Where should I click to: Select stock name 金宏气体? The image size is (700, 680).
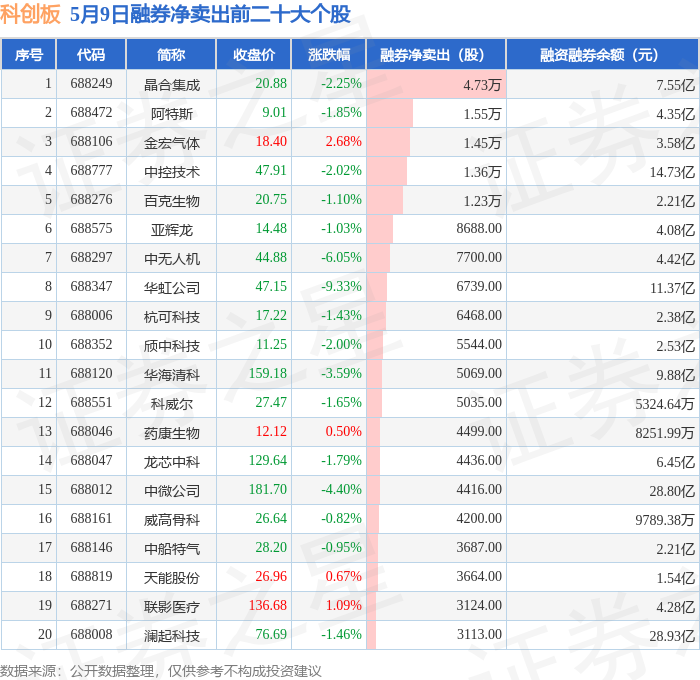(x=171, y=142)
